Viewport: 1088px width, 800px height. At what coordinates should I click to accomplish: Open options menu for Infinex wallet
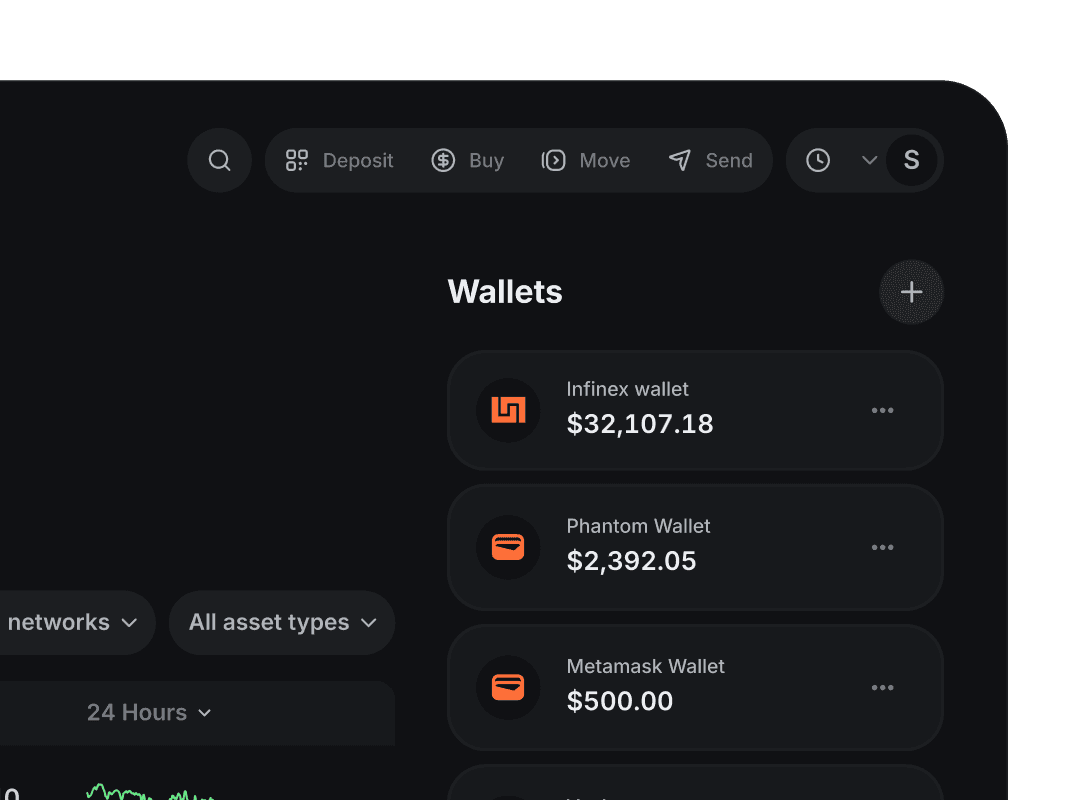click(882, 410)
